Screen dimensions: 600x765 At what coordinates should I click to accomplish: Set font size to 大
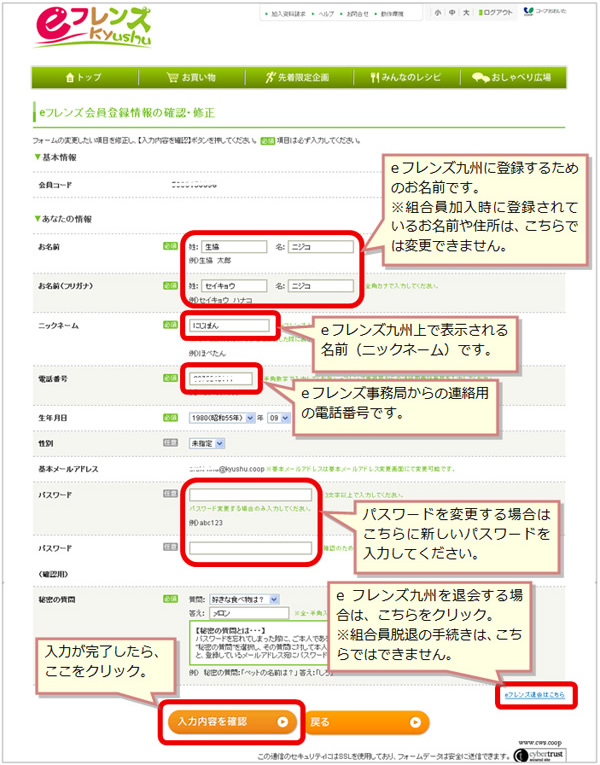(466, 13)
